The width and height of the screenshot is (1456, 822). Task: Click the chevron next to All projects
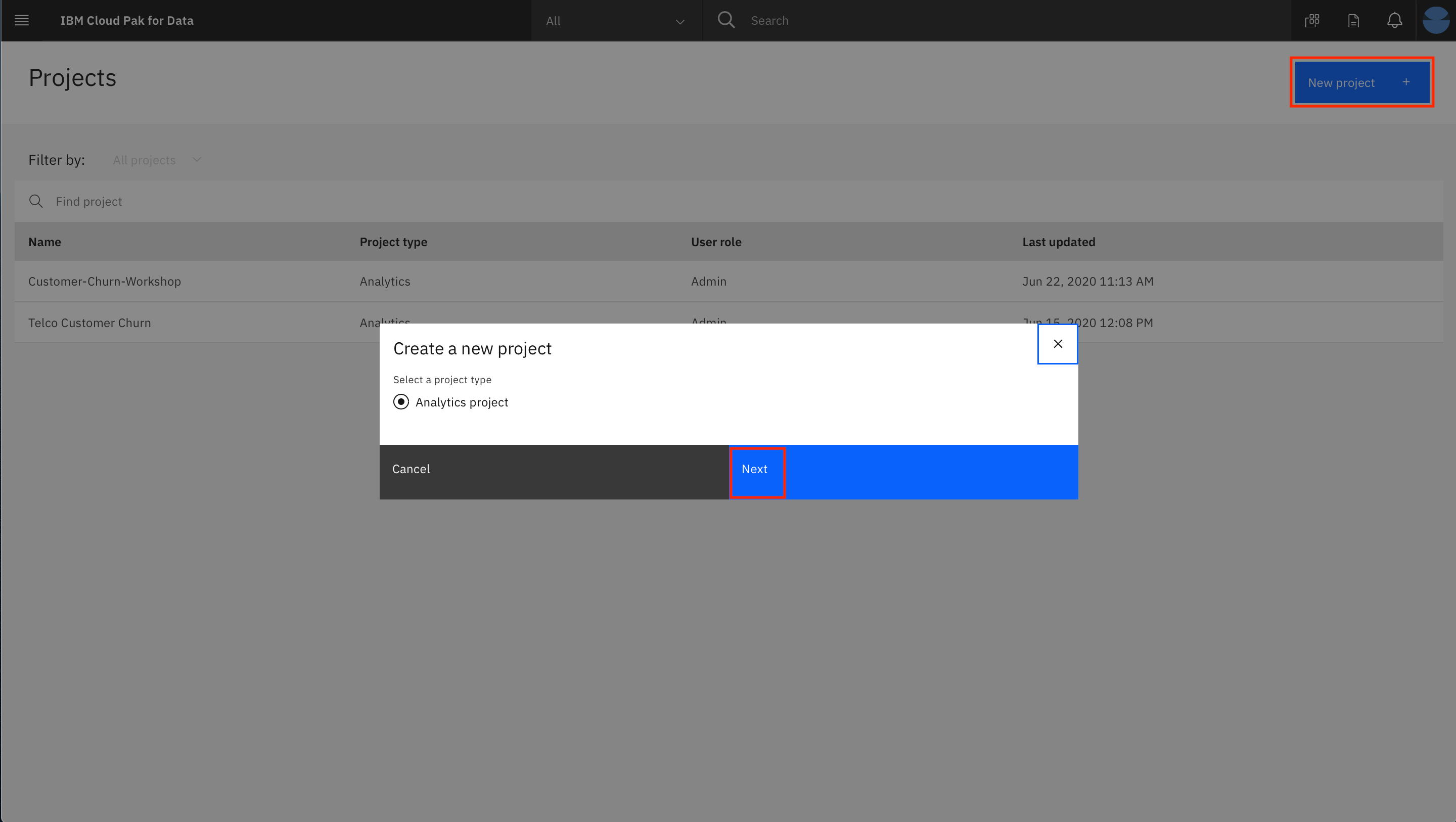tap(197, 160)
